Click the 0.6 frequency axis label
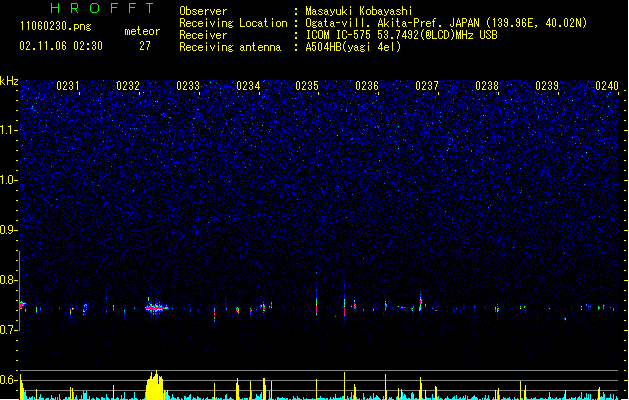The width and height of the screenshot is (629, 400). [9, 380]
